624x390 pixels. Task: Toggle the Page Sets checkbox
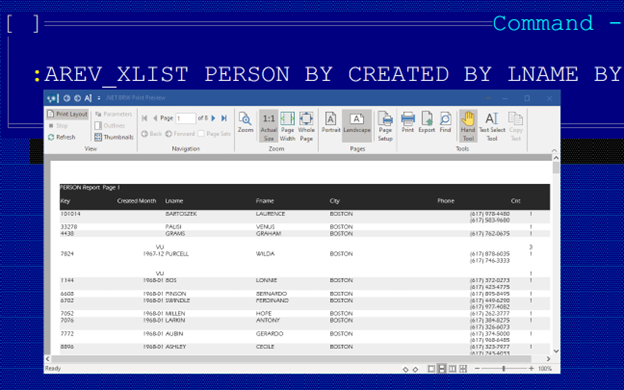click(x=201, y=134)
